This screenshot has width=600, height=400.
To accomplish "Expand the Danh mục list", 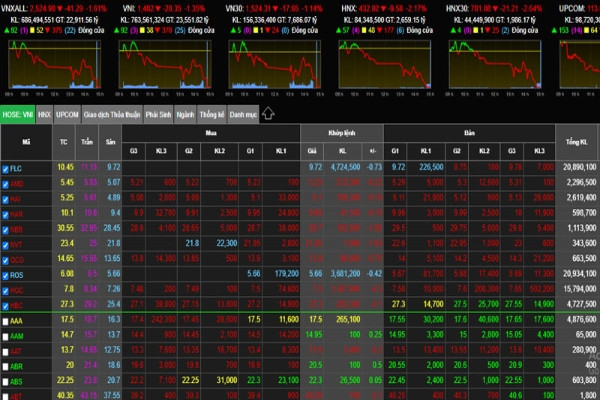I will pyautogui.click(x=241, y=114).
